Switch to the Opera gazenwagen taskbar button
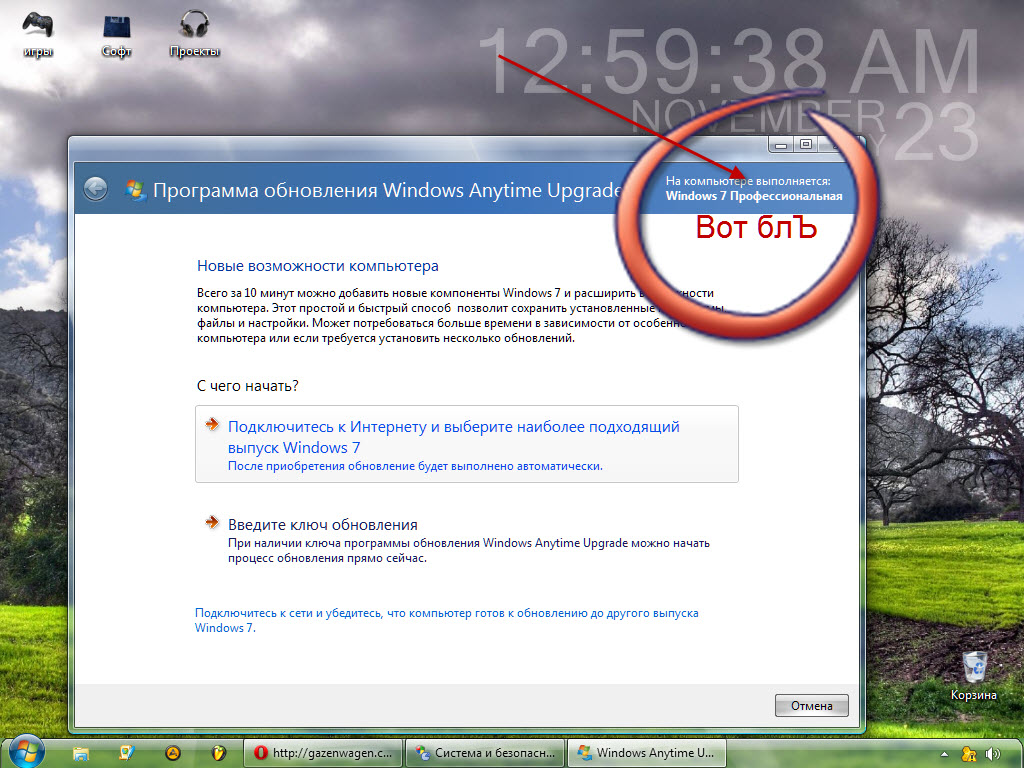Image resolution: width=1024 pixels, height=768 pixels. pyautogui.click(x=323, y=753)
